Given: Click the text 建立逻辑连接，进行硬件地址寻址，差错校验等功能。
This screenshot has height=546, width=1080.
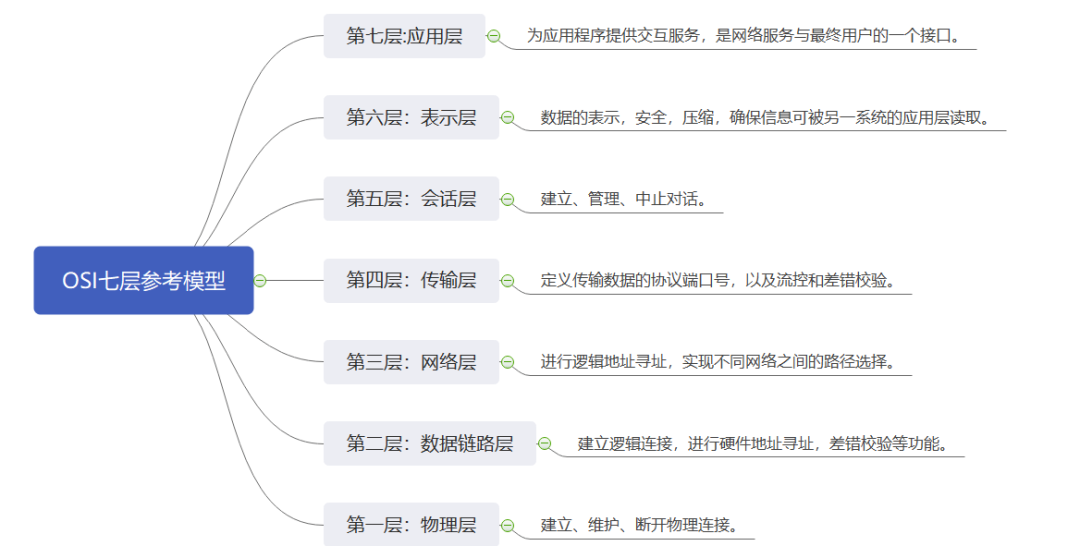Looking at the screenshot, I should 762,443.
